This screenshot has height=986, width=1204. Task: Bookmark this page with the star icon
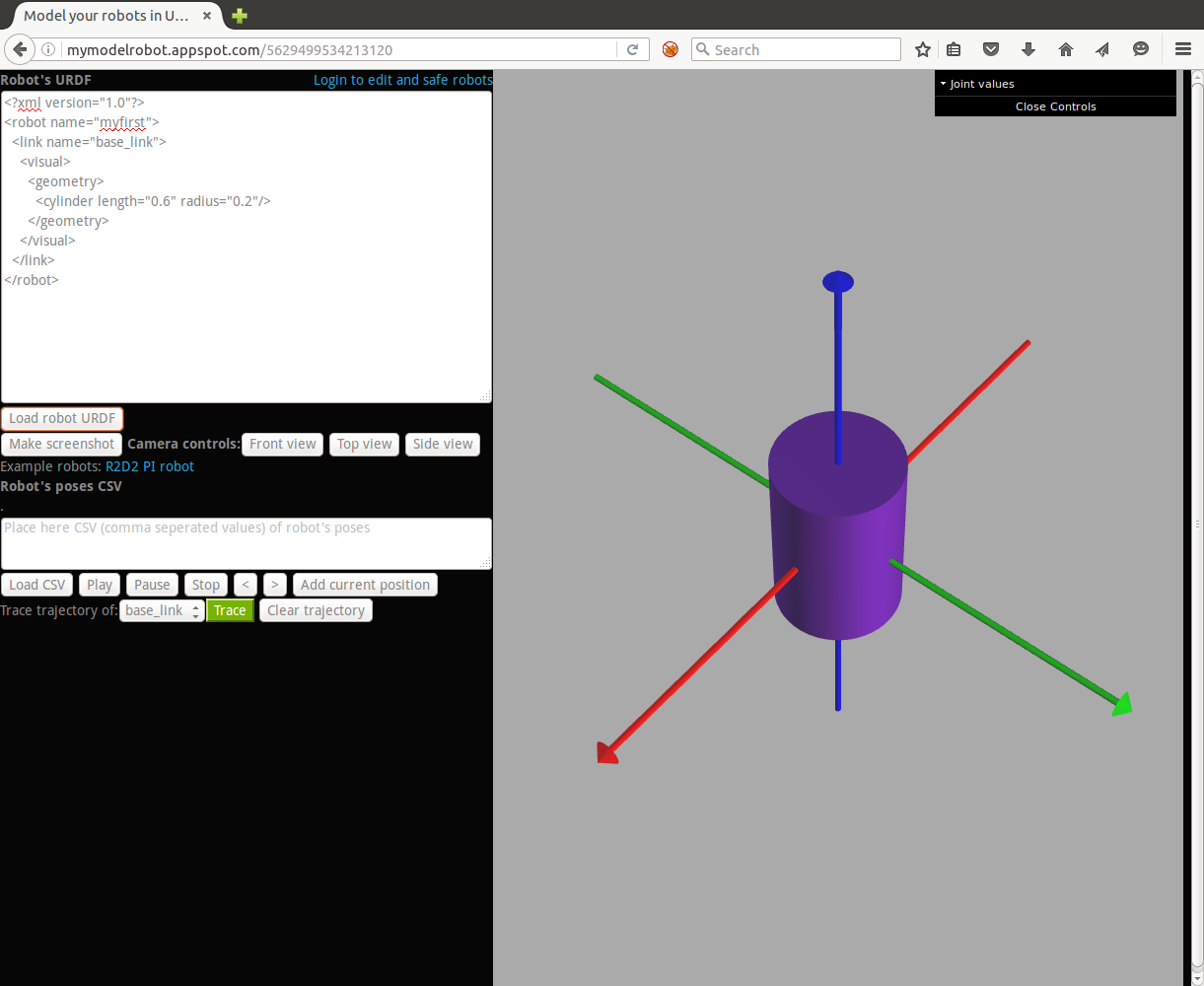click(922, 49)
